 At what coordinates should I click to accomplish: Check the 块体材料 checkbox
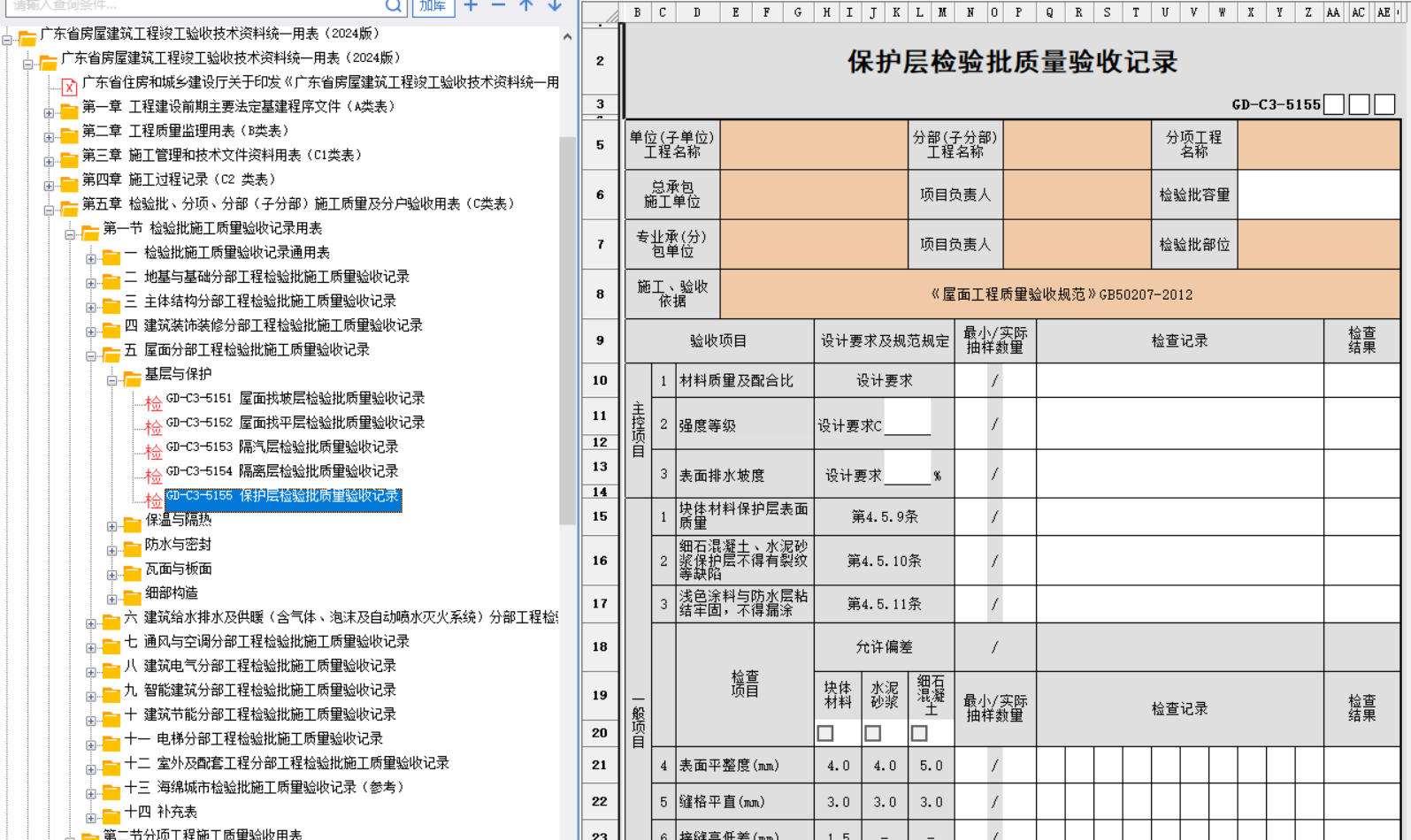[825, 733]
